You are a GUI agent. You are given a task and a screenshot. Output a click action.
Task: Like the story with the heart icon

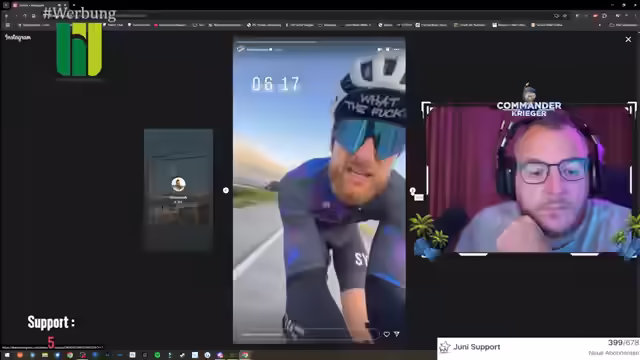386,334
